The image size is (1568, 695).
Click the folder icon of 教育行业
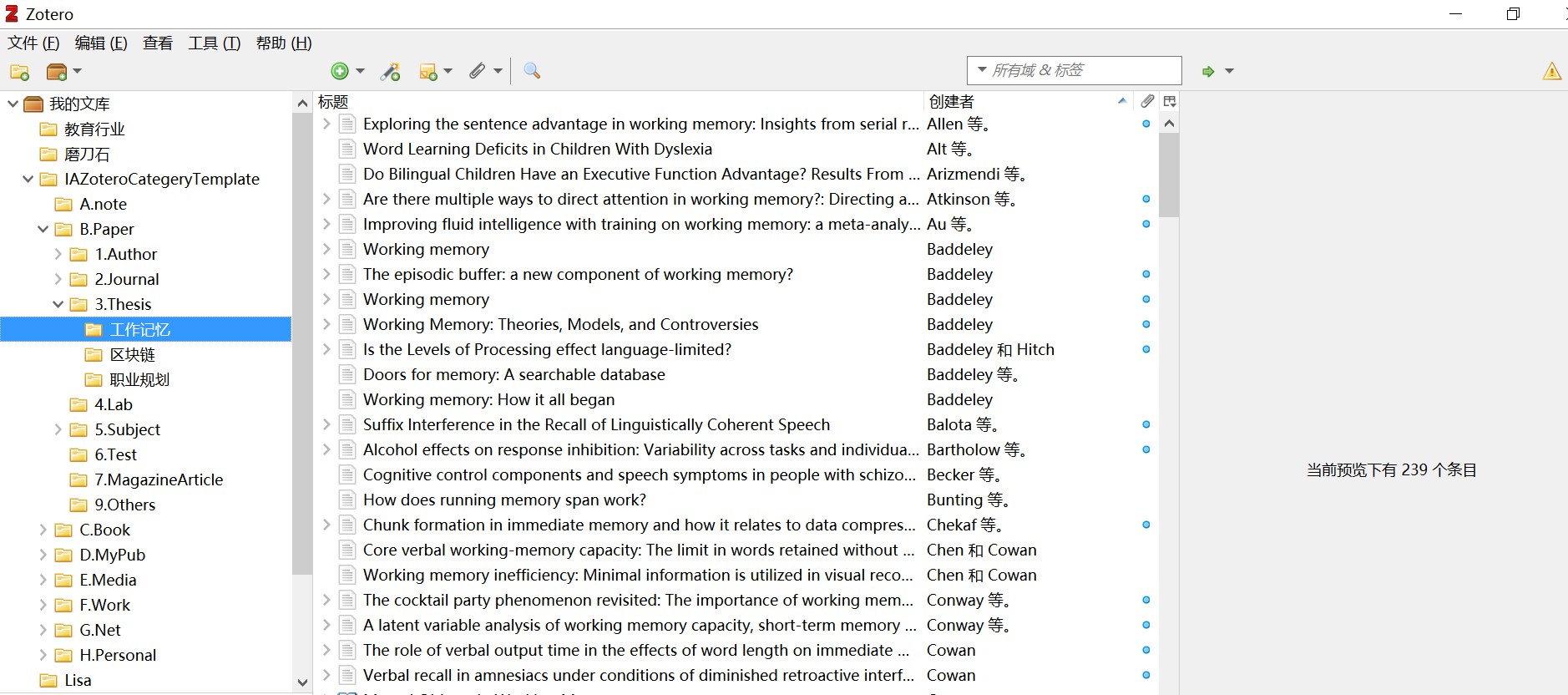click(x=49, y=129)
